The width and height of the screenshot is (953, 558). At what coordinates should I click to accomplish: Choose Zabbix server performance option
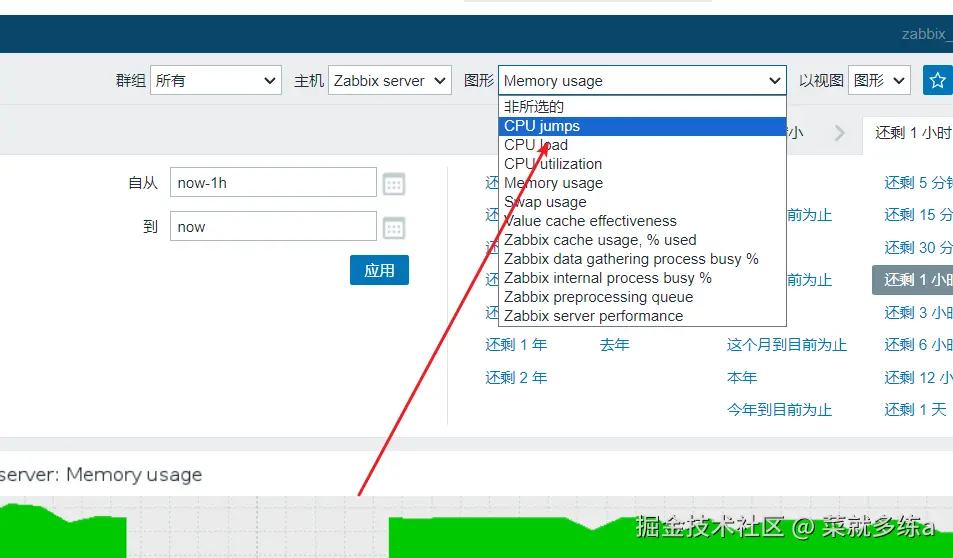point(642,316)
